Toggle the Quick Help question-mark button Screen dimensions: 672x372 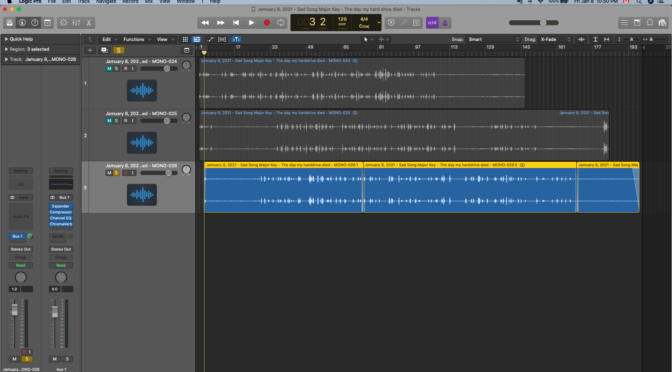coord(35,23)
